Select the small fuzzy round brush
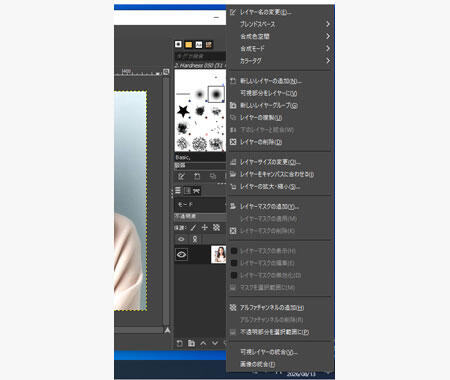The width and height of the screenshot is (450, 380). click(x=200, y=94)
